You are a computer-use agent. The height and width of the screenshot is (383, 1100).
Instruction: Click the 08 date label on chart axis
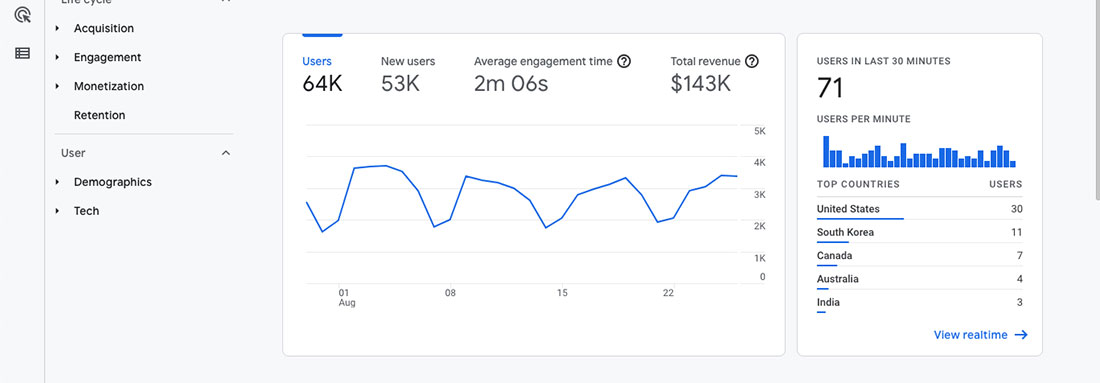(x=450, y=293)
